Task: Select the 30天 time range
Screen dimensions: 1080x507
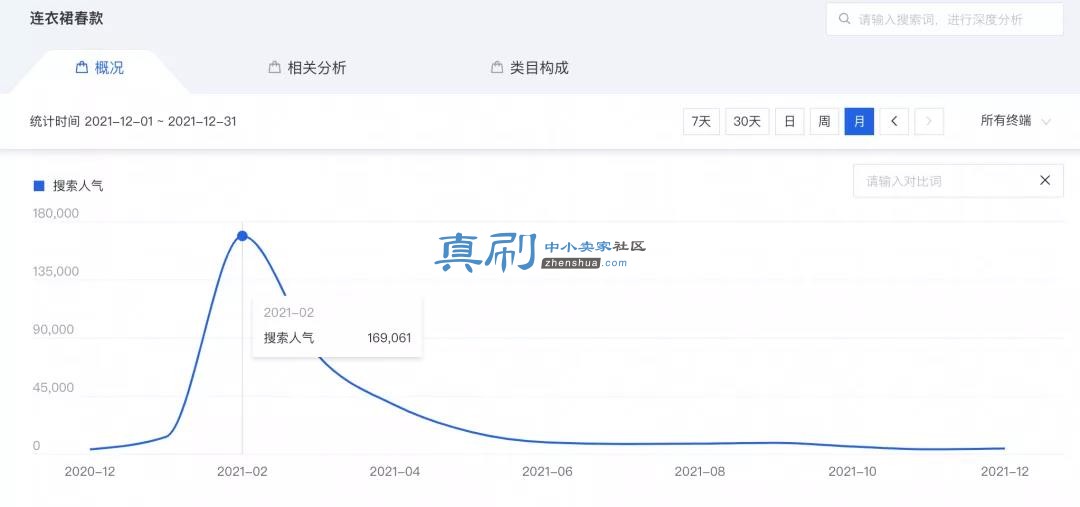Action: (x=747, y=121)
